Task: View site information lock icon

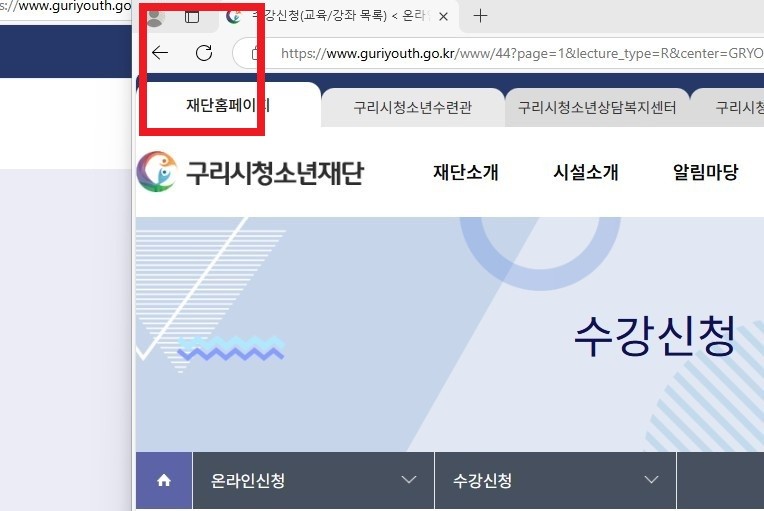Action: click(256, 53)
